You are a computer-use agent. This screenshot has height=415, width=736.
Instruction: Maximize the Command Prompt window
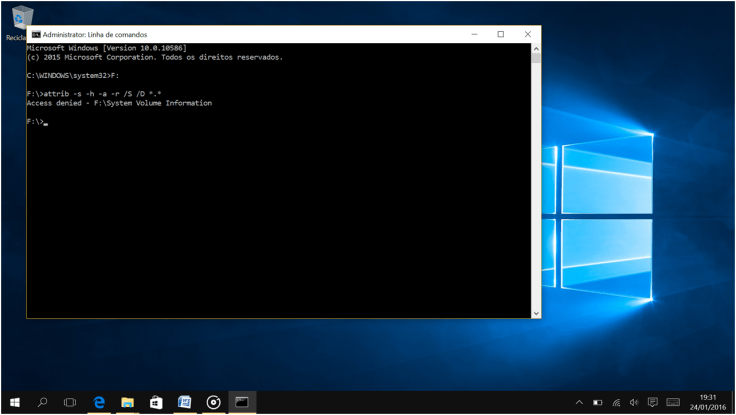click(500, 34)
